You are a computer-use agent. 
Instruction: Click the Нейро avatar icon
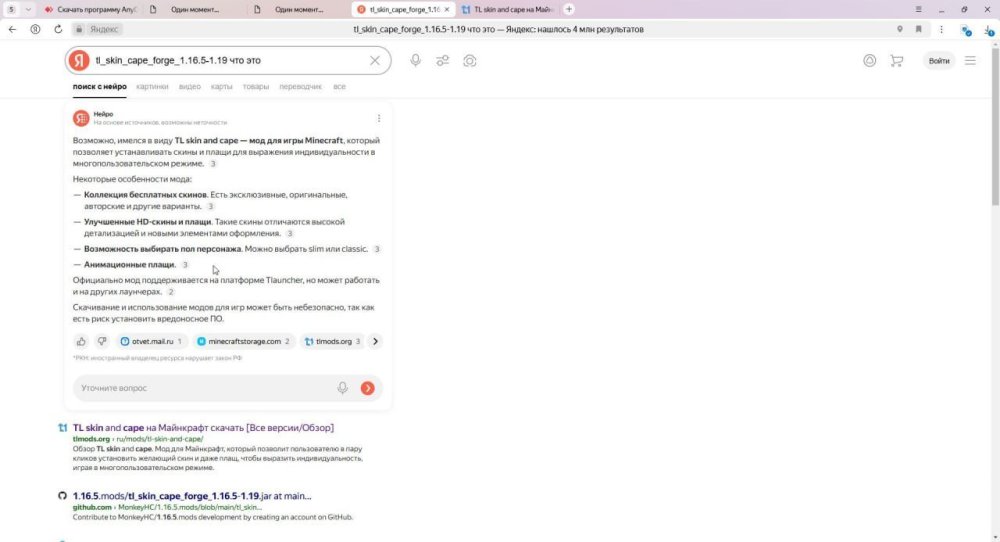pos(81,118)
